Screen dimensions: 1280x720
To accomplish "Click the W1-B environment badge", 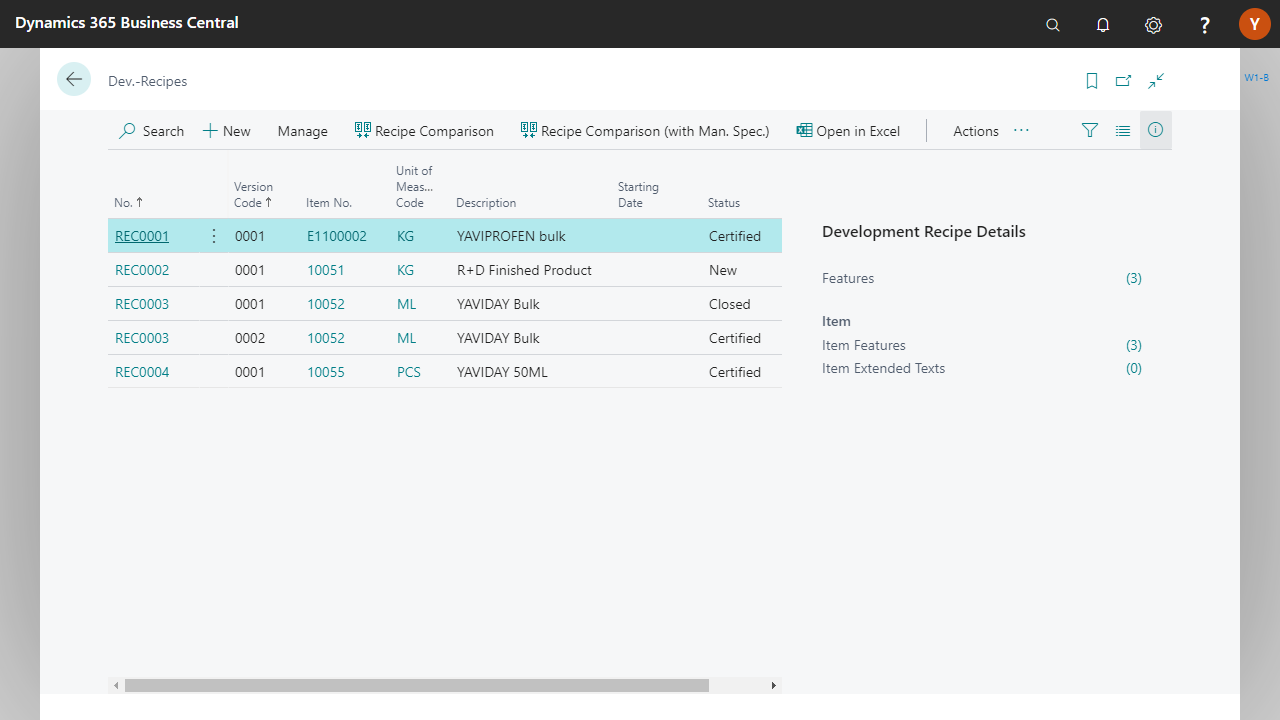I will [1257, 78].
